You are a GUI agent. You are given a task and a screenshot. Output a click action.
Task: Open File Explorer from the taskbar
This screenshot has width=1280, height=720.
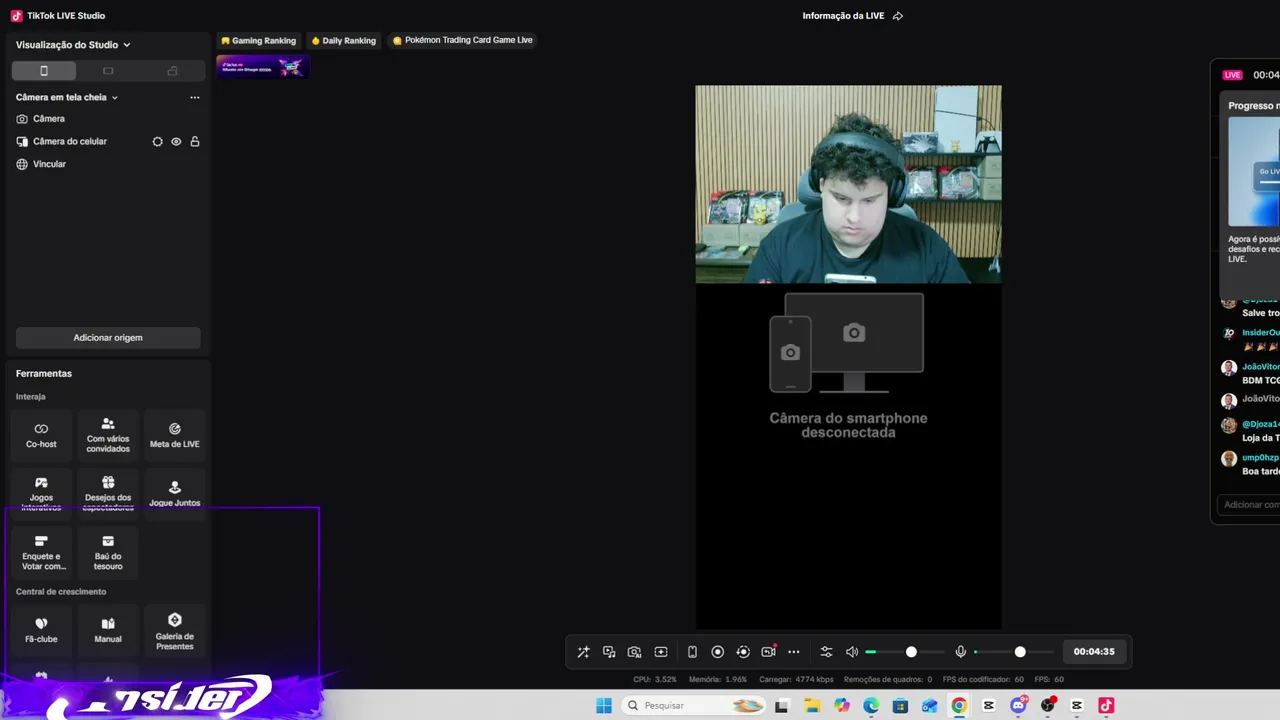pos(812,706)
